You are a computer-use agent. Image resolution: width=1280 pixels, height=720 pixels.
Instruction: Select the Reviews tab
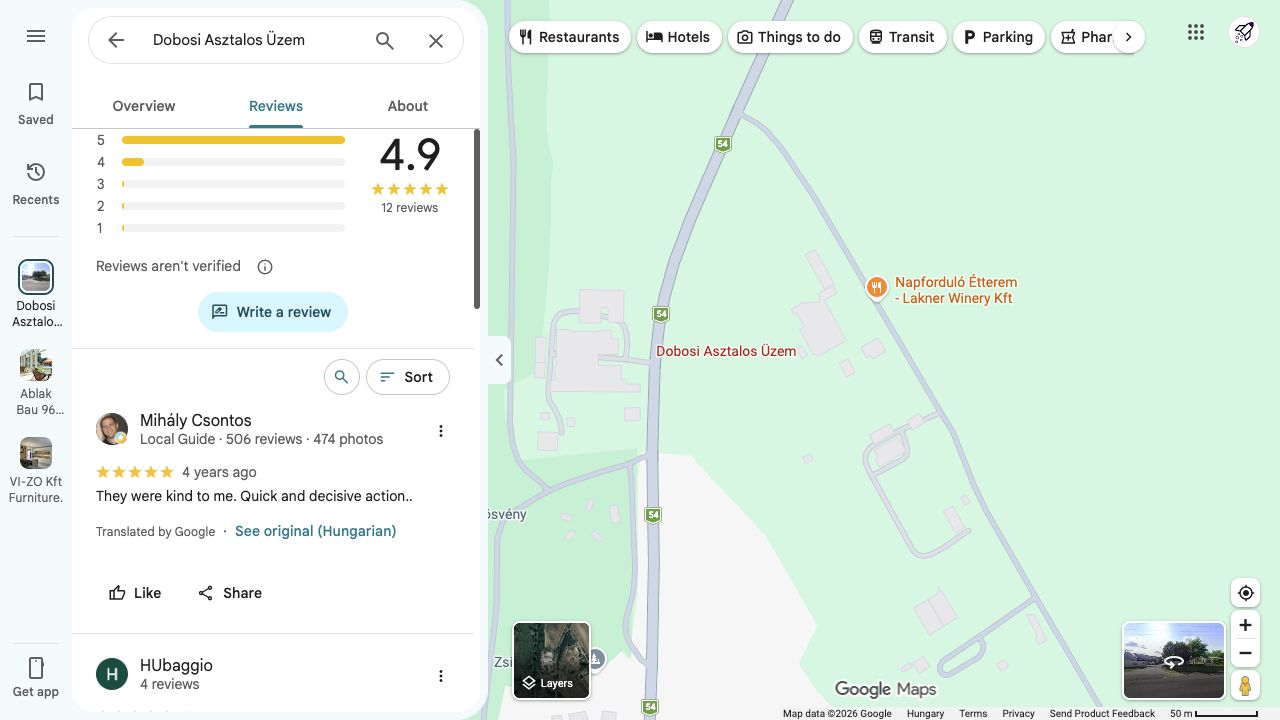point(276,106)
